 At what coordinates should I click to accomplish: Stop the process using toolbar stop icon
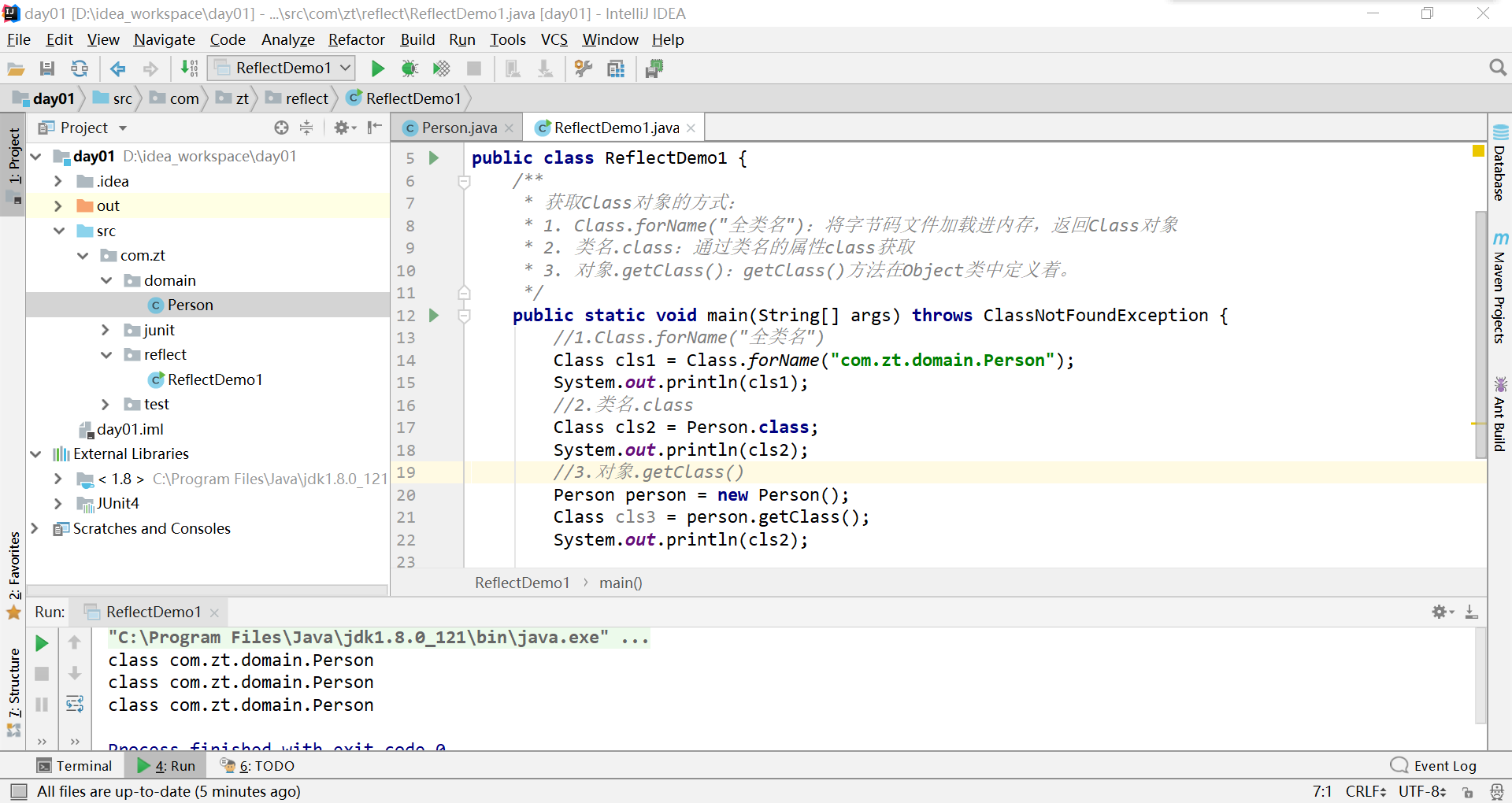474,68
